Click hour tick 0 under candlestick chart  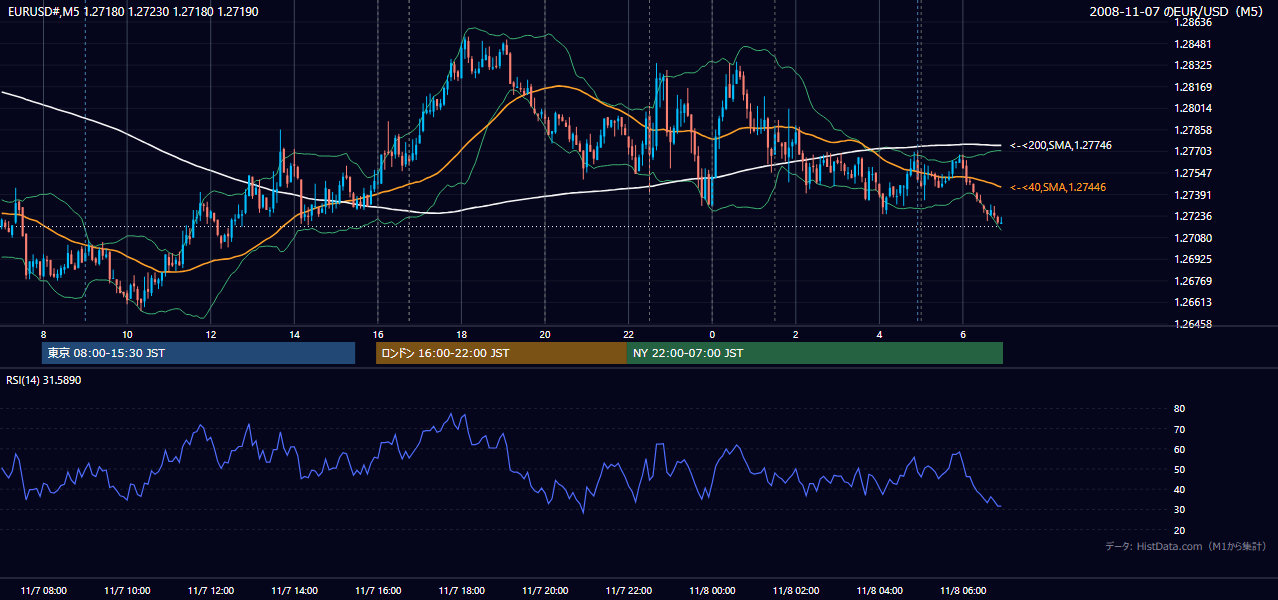(x=712, y=334)
